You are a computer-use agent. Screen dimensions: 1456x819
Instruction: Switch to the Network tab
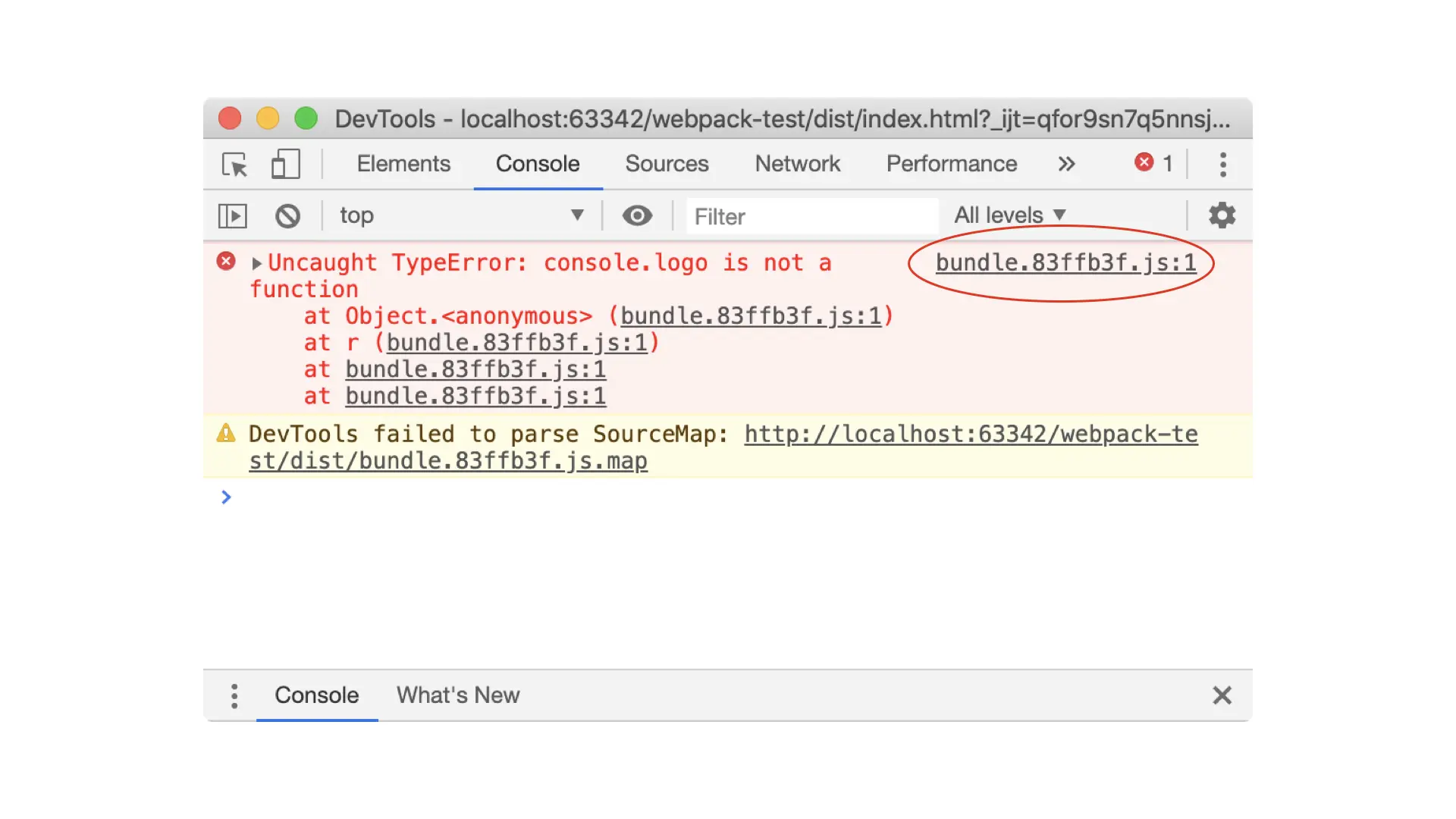(797, 164)
